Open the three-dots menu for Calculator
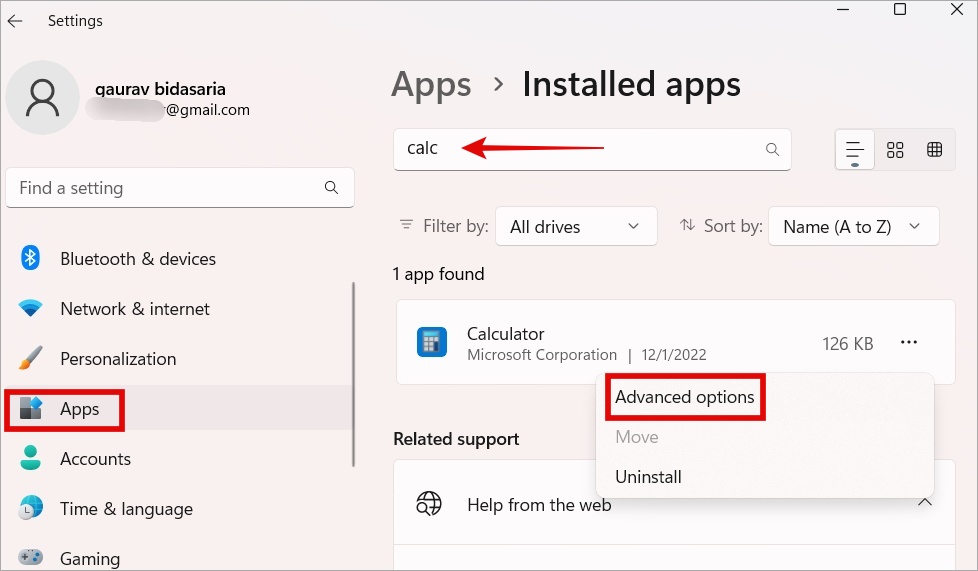The width and height of the screenshot is (978, 571). coord(908,343)
